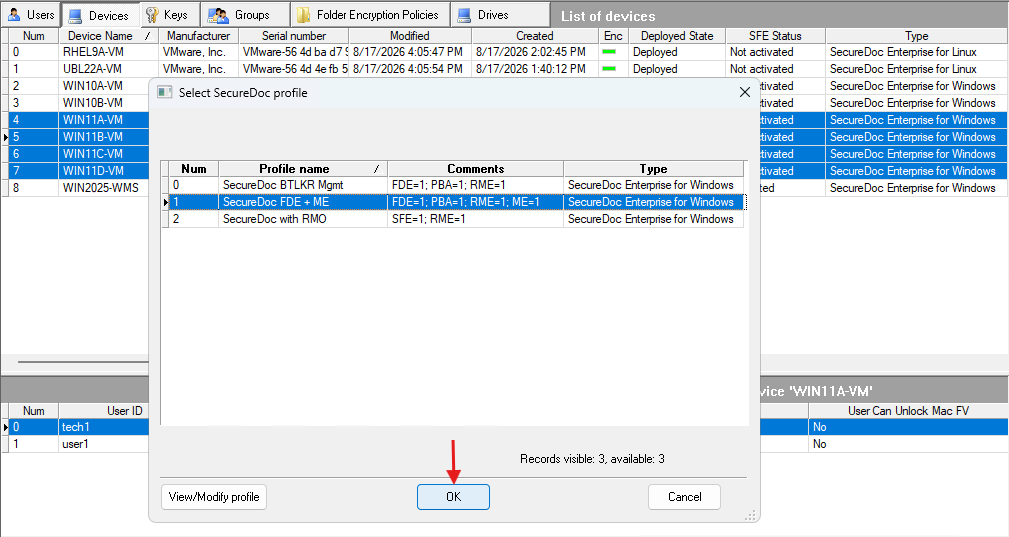The height and width of the screenshot is (537, 1009).
Task: Switch to the Drives tab
Action: 500,14
